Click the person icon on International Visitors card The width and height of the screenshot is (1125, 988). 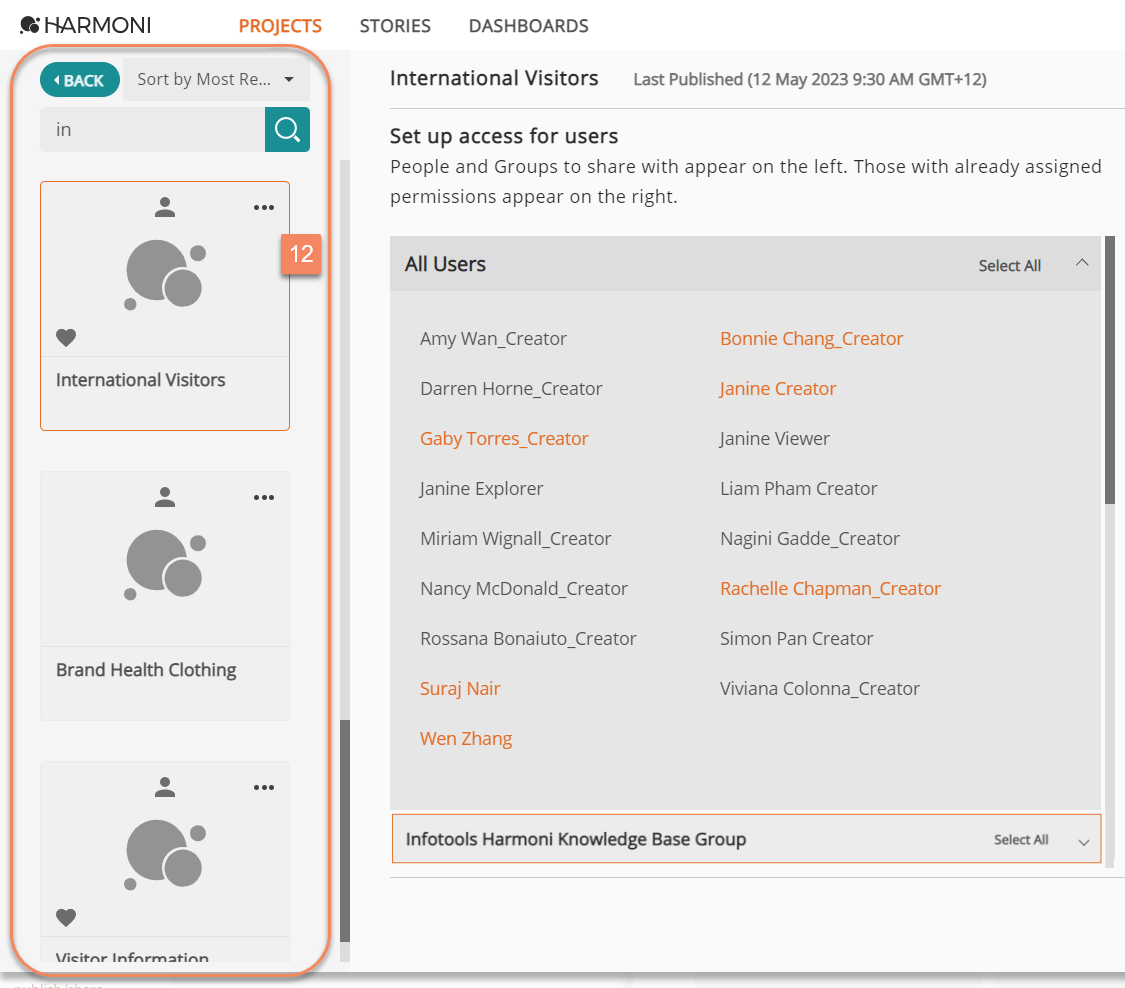point(166,207)
